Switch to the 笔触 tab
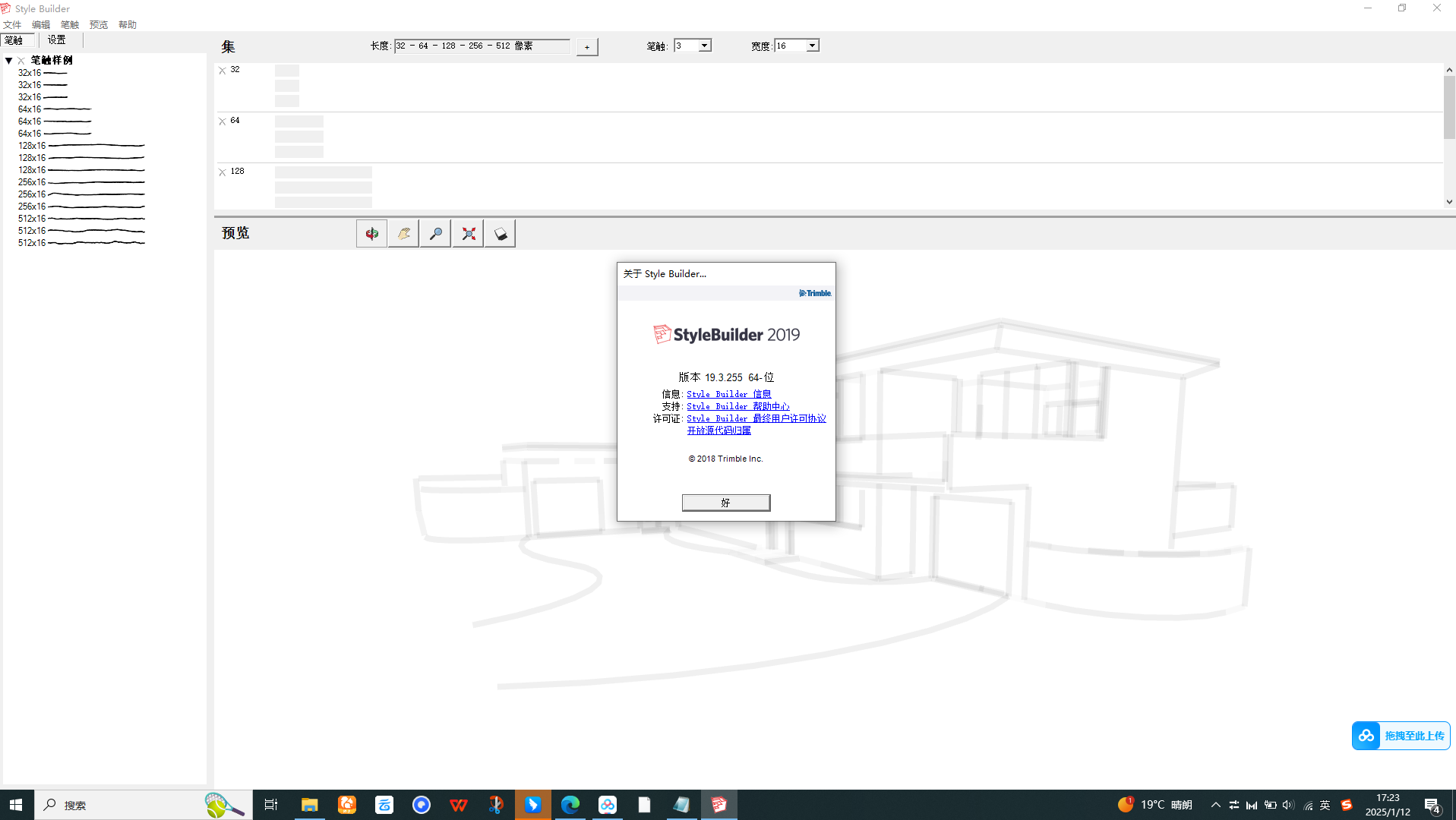Image resolution: width=1456 pixels, height=820 pixels. 17,40
